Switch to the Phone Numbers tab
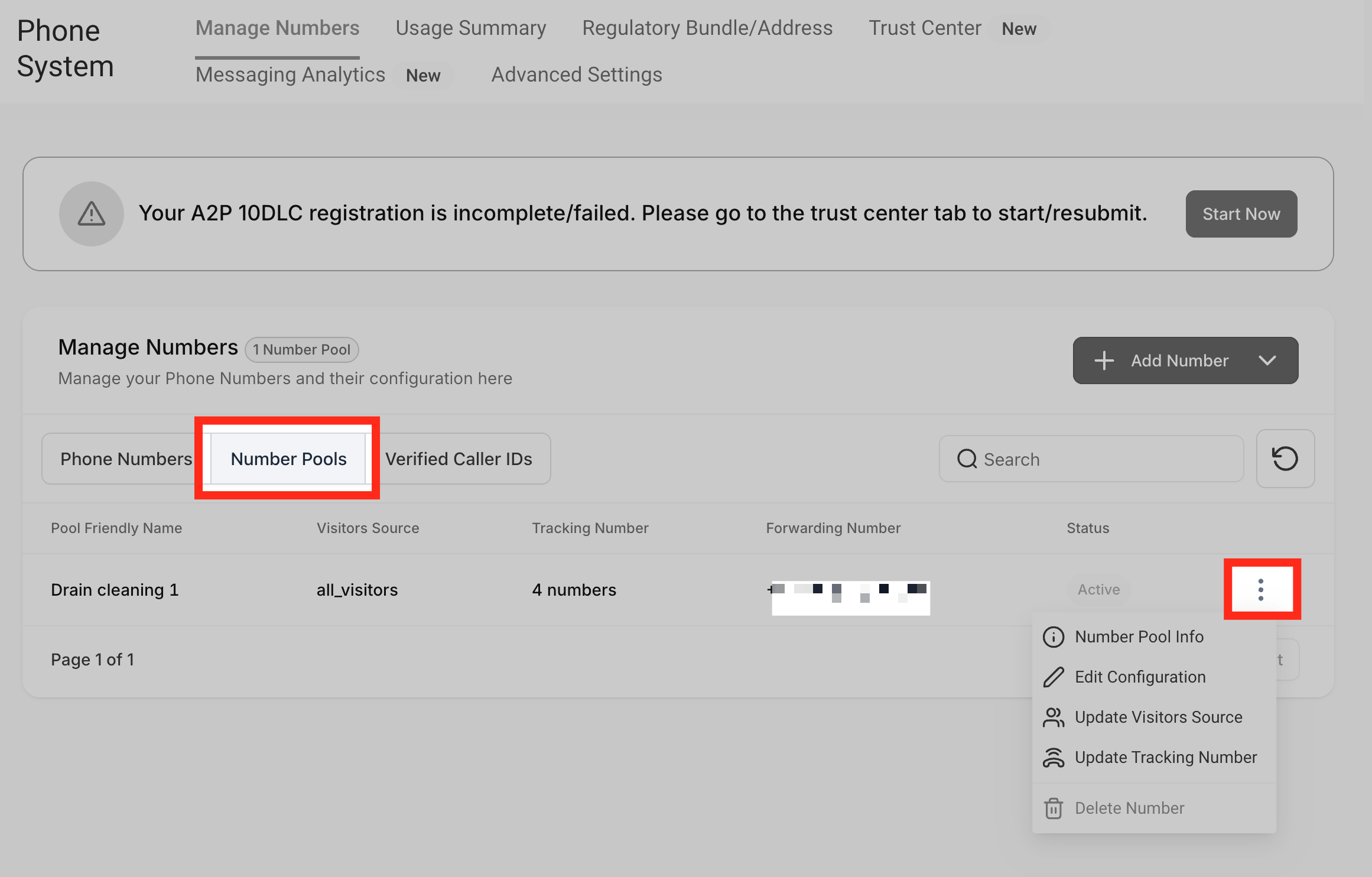This screenshot has height=877, width=1372. coord(126,459)
